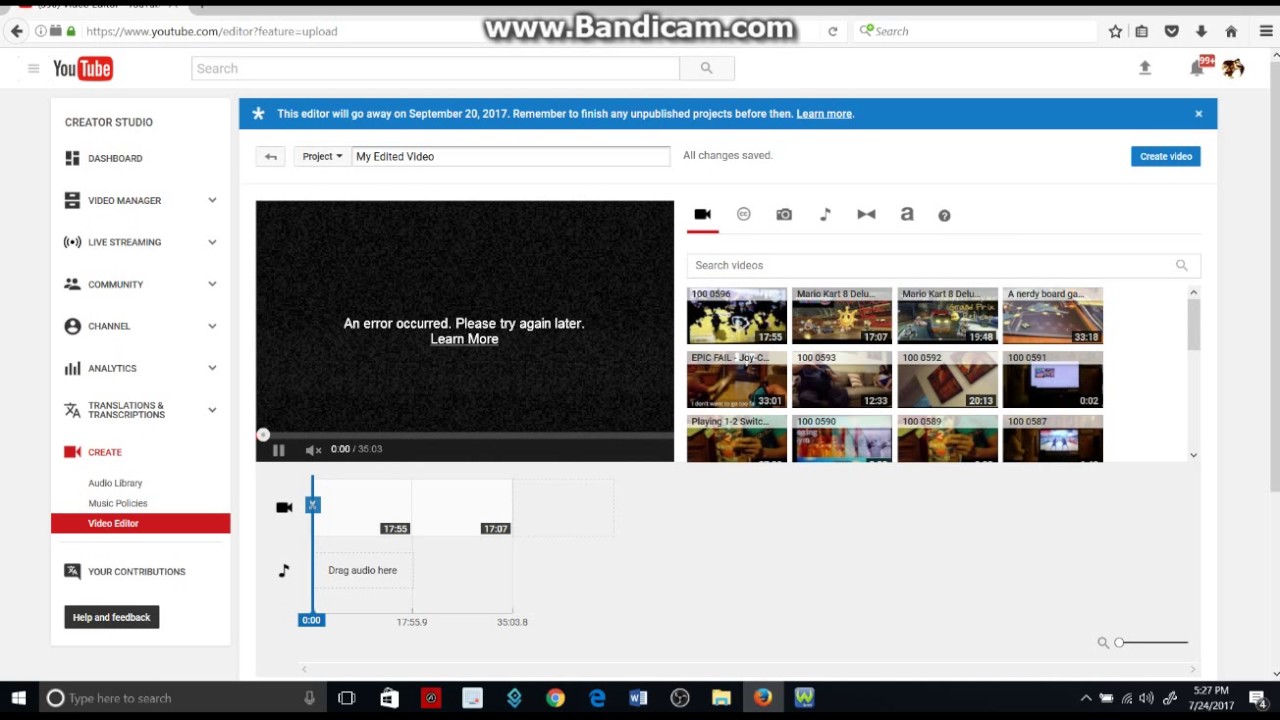Switch to Creative Commons videos tab
Viewport: 1280px width, 720px height.
[743, 214]
